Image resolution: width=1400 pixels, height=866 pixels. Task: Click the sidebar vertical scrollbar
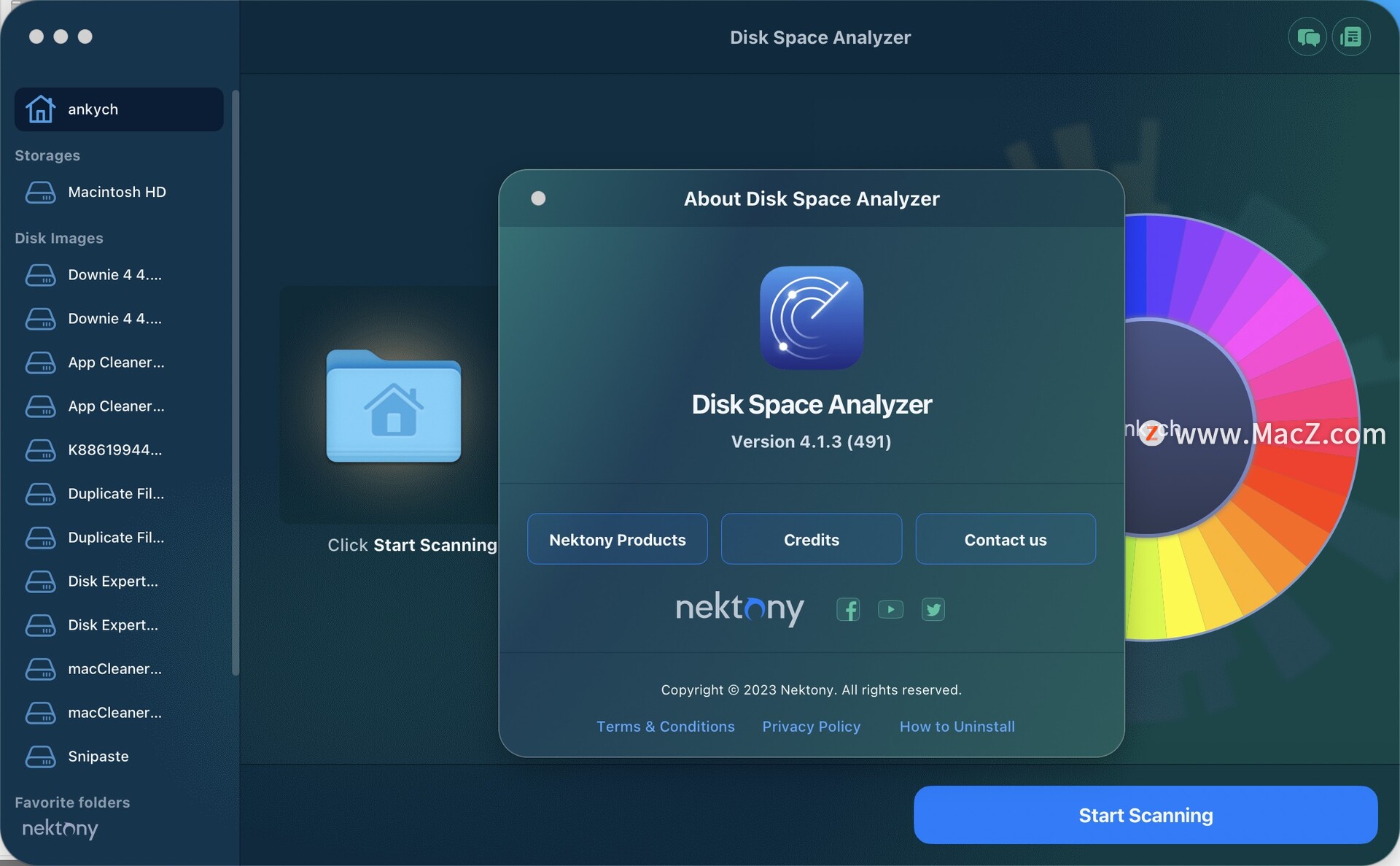pos(235,383)
